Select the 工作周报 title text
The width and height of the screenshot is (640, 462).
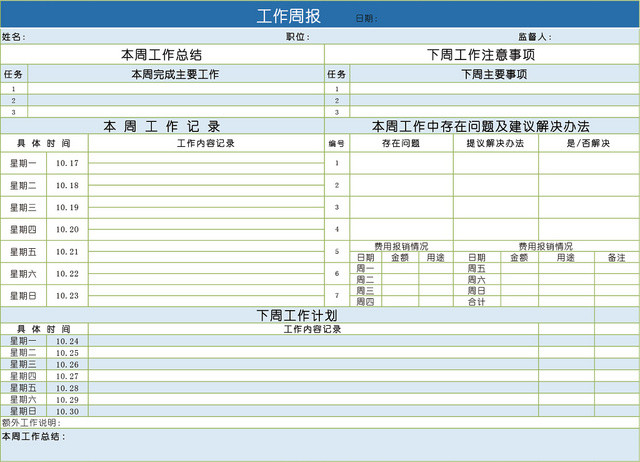[x=289, y=16]
